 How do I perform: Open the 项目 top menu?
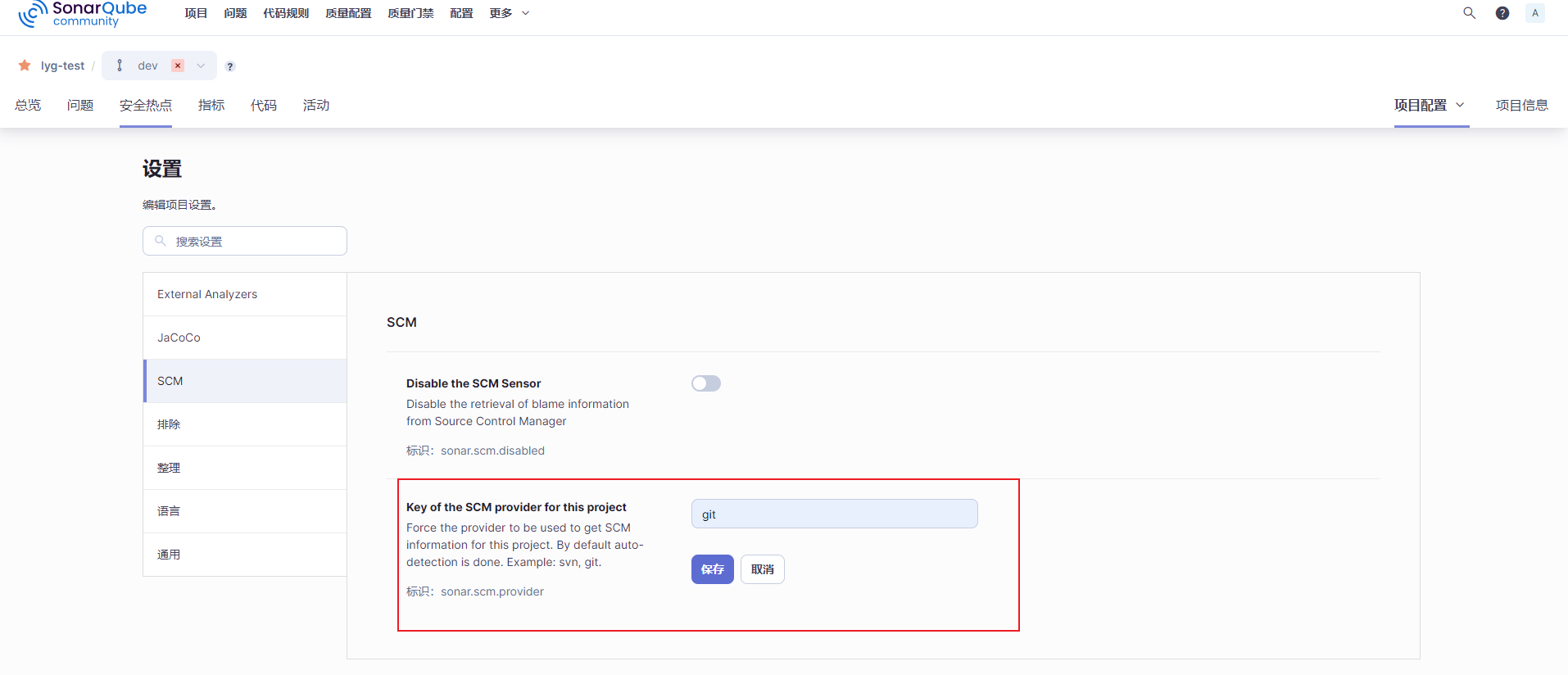(196, 13)
